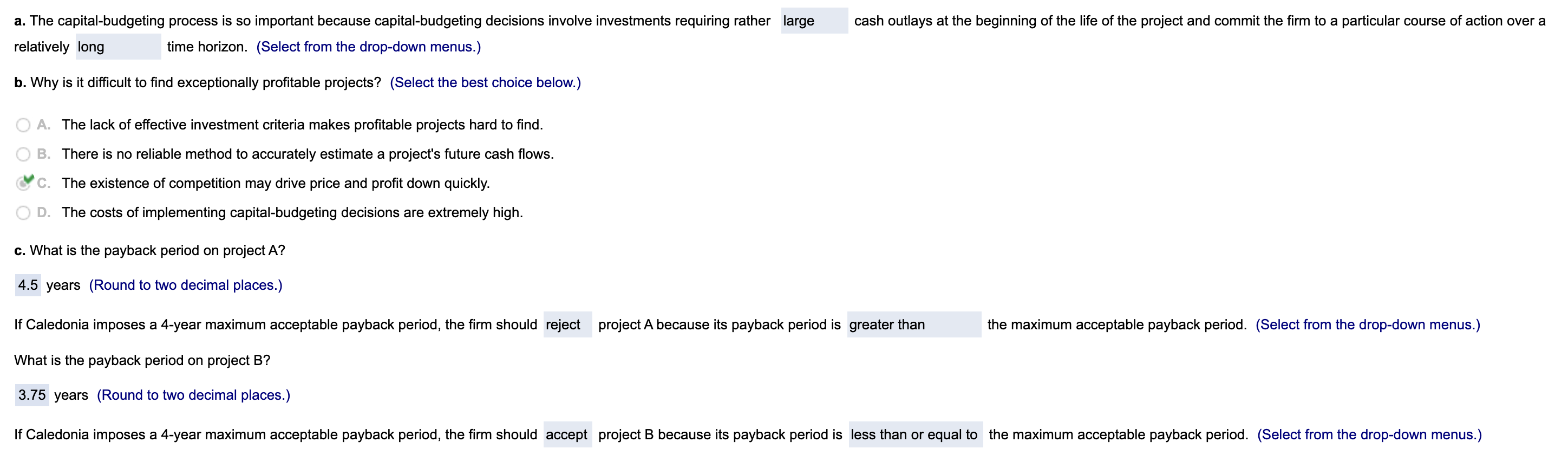Screen dimensions: 1568x455
Task: Click 'Round to two decimal places' under project B
Action: [x=194, y=395]
